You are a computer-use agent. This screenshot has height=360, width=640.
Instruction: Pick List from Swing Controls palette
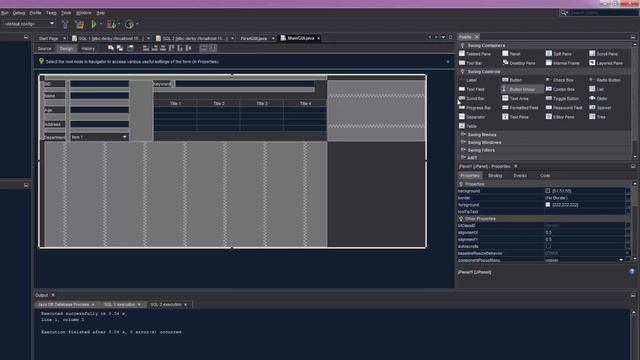597,89
